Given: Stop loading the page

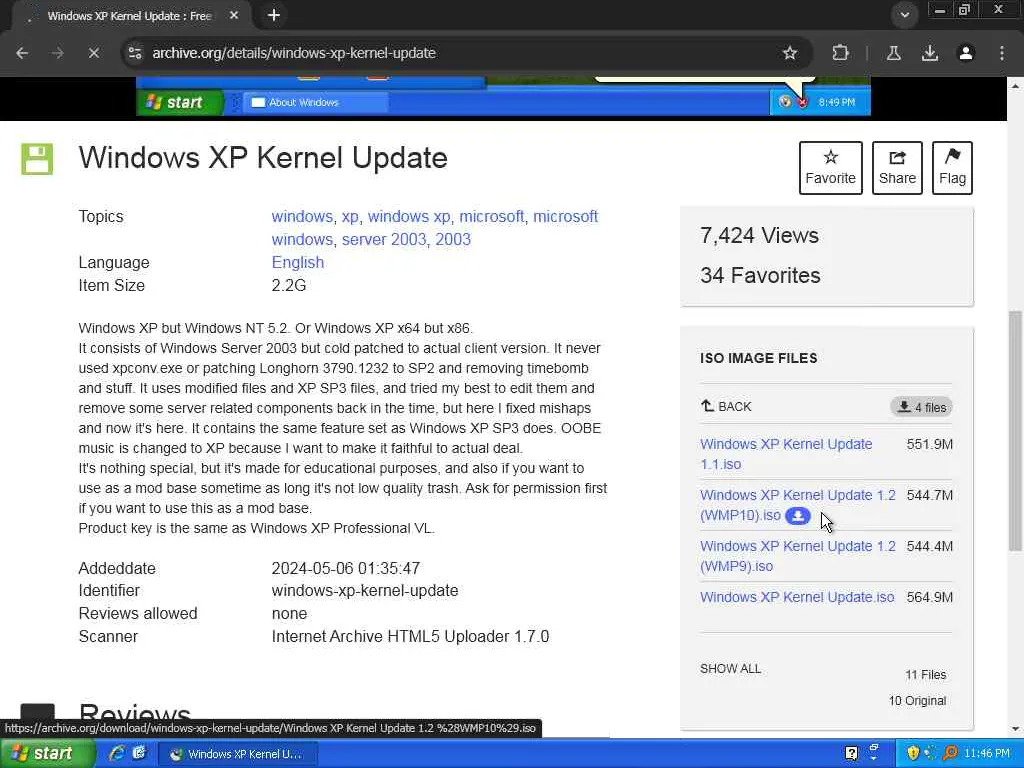Looking at the screenshot, I should click(x=93, y=53).
